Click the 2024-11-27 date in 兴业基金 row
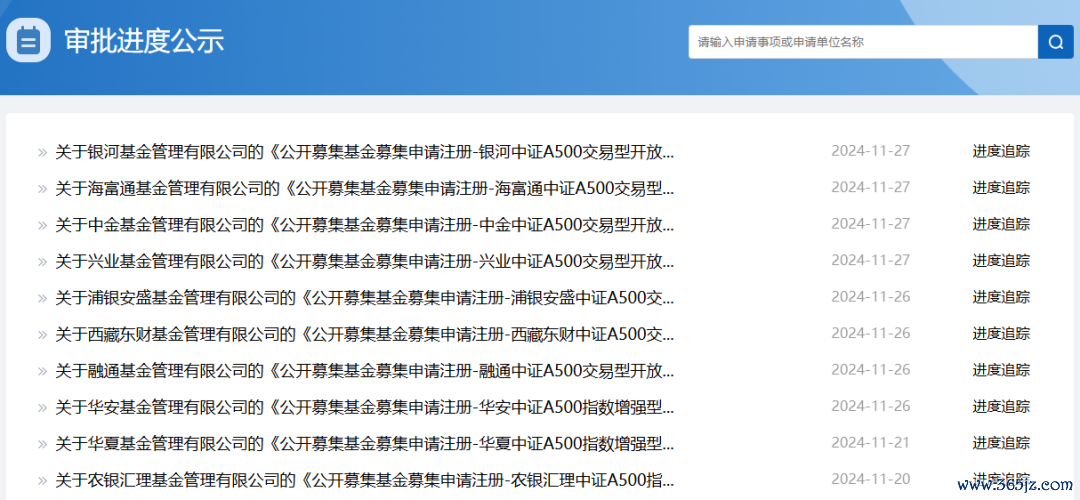Image resolution: width=1080 pixels, height=500 pixels. click(871, 260)
